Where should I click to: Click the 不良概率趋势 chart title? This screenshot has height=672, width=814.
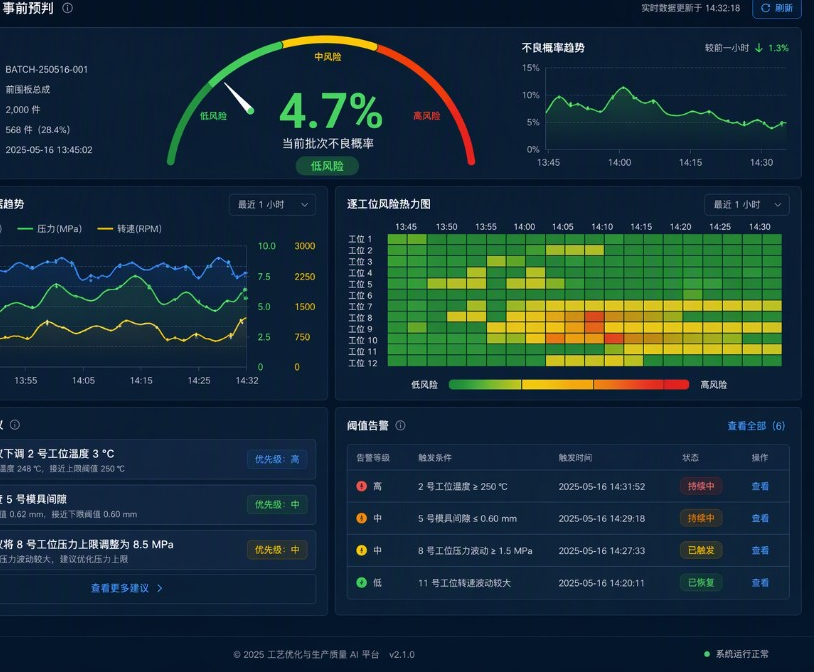553,48
